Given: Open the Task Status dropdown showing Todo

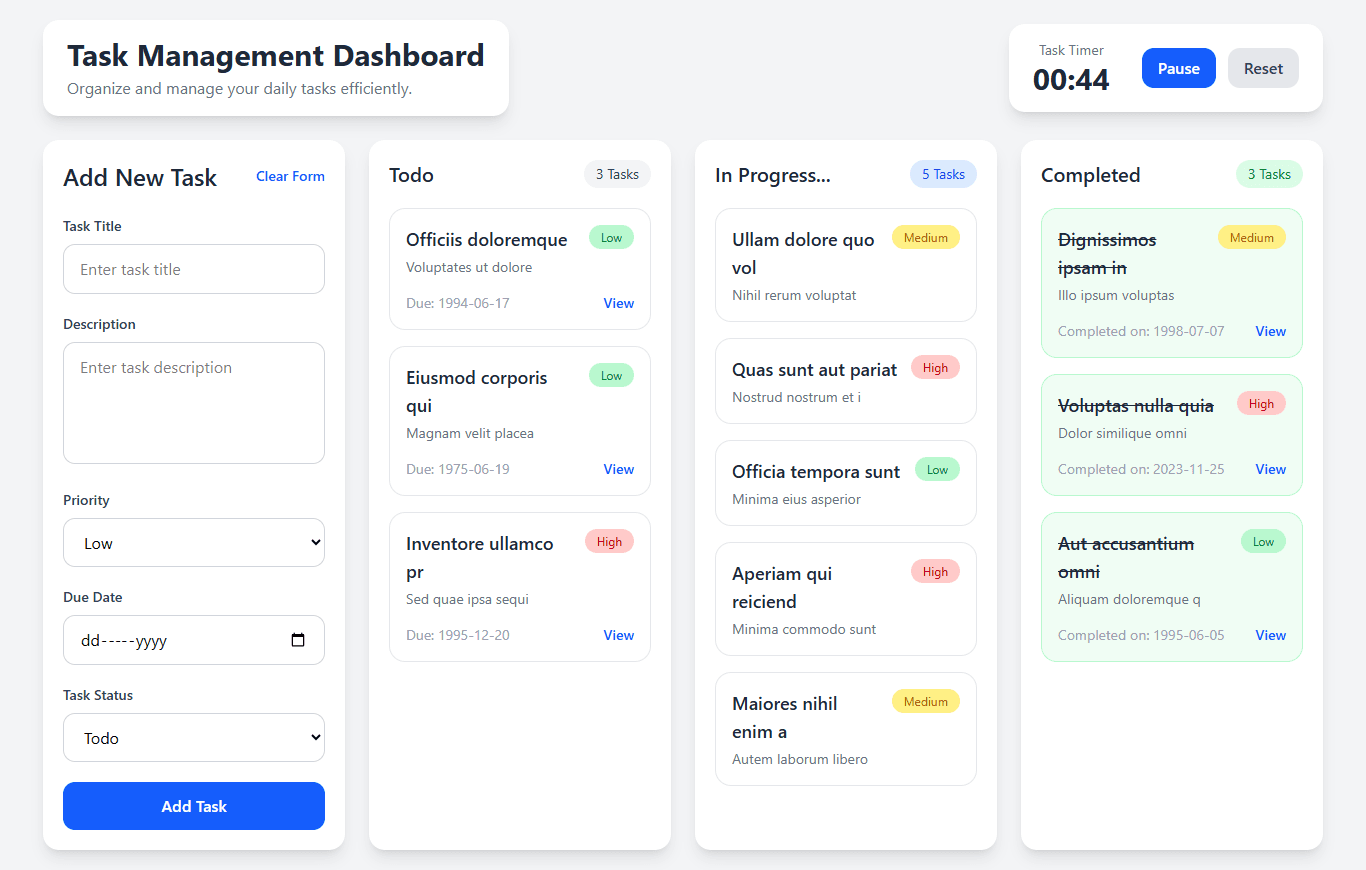Looking at the screenshot, I should pyautogui.click(x=194, y=737).
